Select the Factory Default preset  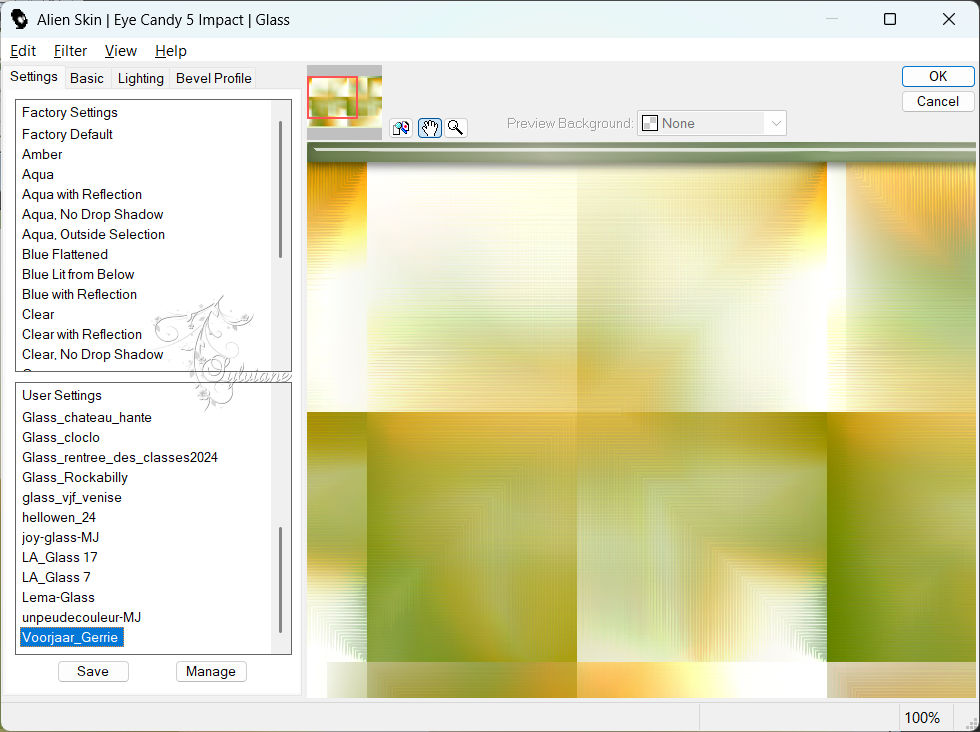[67, 134]
